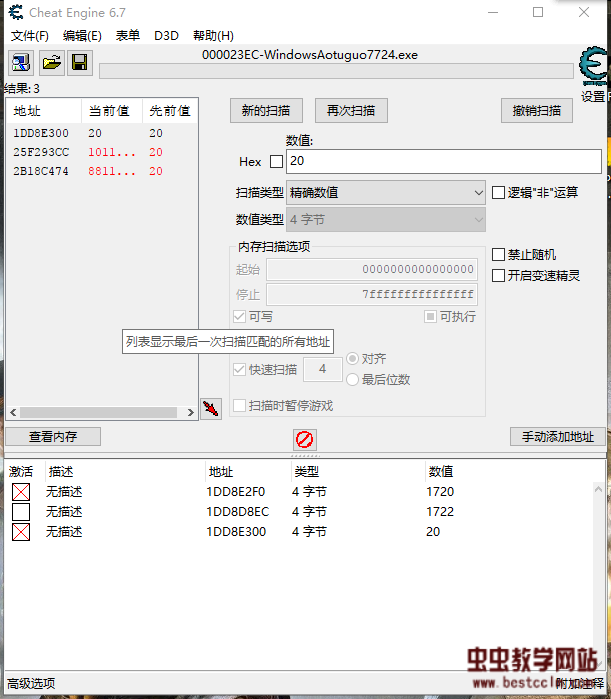Image resolution: width=611 pixels, height=699 pixels.
Task: Click fast scan alignment field showing 4
Action: pos(323,369)
